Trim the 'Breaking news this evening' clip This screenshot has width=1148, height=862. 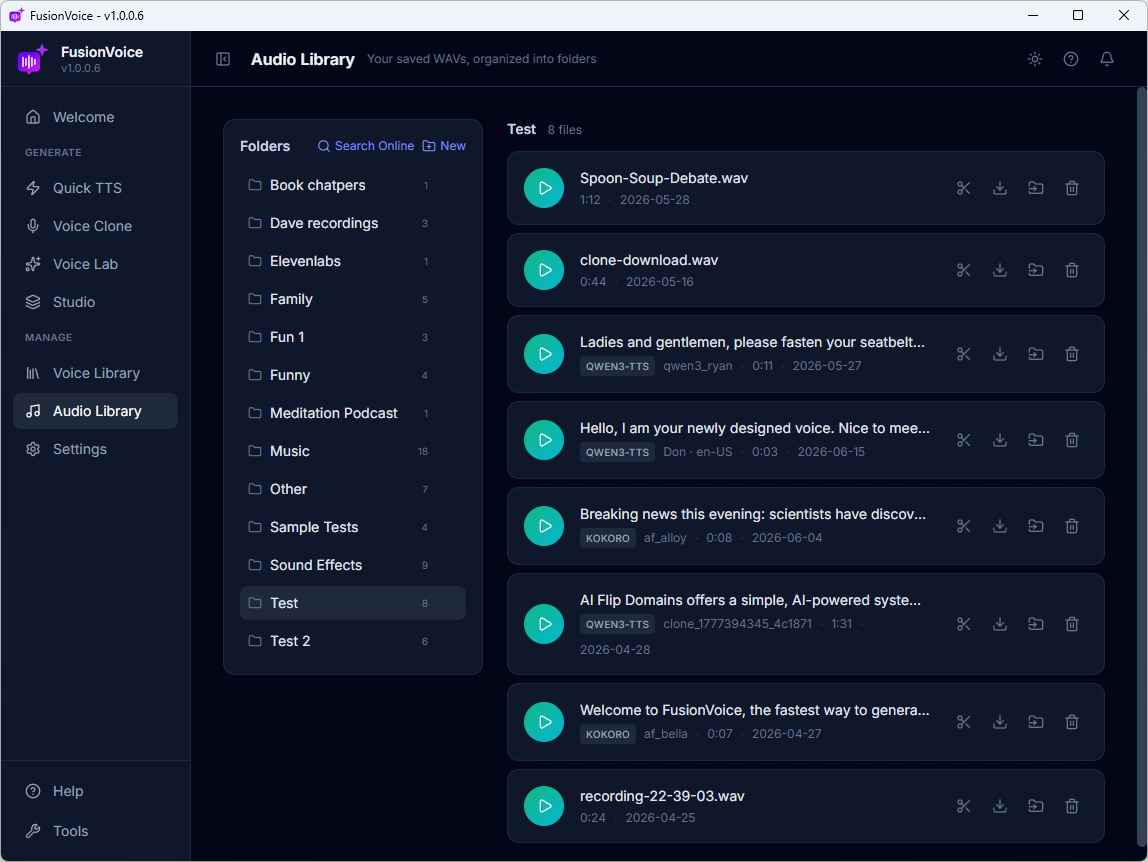click(964, 526)
